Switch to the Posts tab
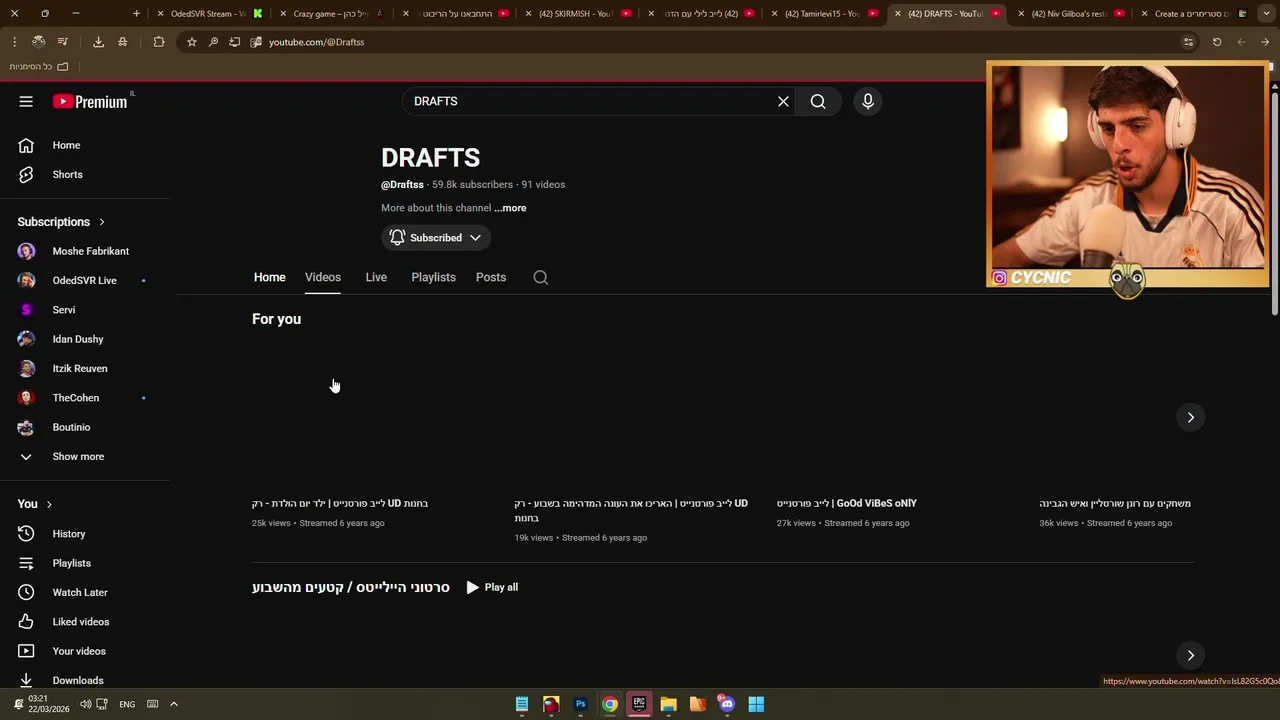1280x720 pixels. [491, 277]
